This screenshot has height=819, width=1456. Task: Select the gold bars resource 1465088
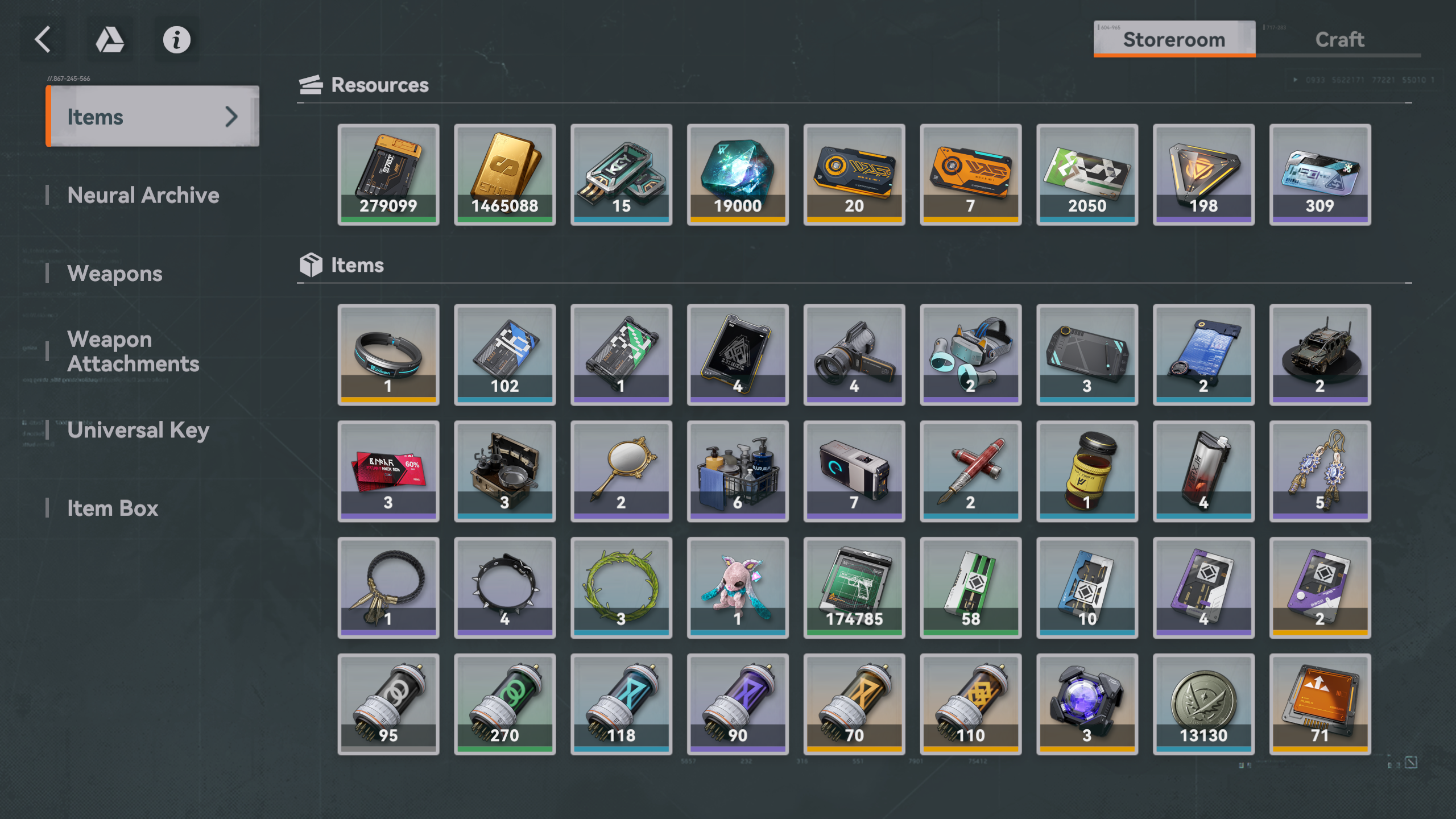click(505, 175)
